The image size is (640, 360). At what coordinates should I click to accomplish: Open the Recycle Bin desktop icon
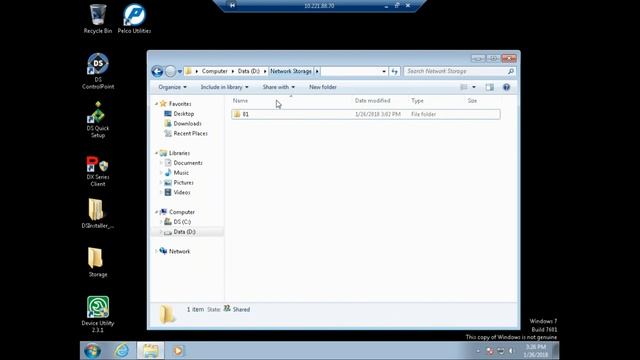[98, 18]
